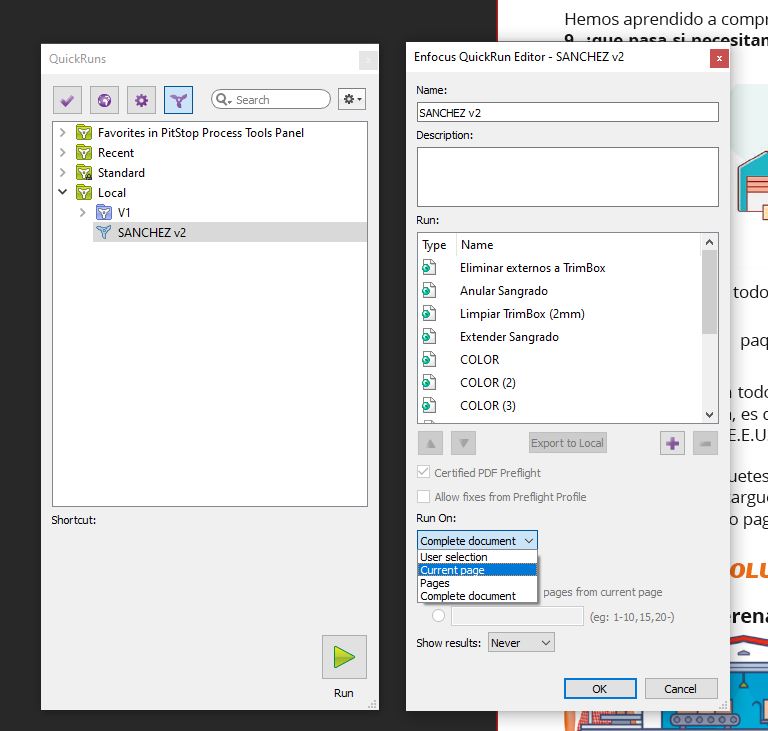The image size is (768, 731).
Task: Choose User selection from dropdown
Action: point(477,557)
